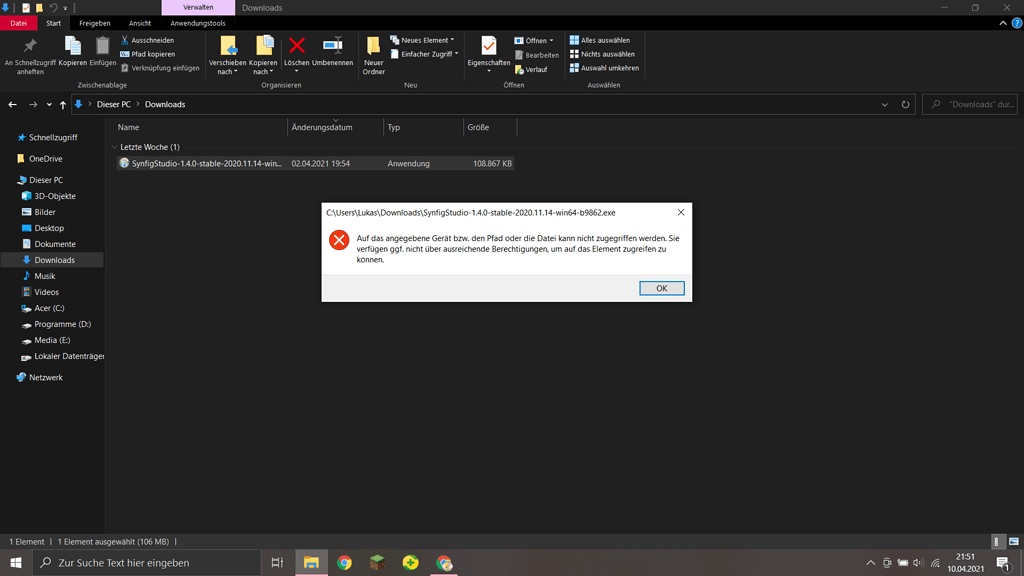Collapse the Letzte Woche group
1024x576 pixels.
[x=114, y=147]
